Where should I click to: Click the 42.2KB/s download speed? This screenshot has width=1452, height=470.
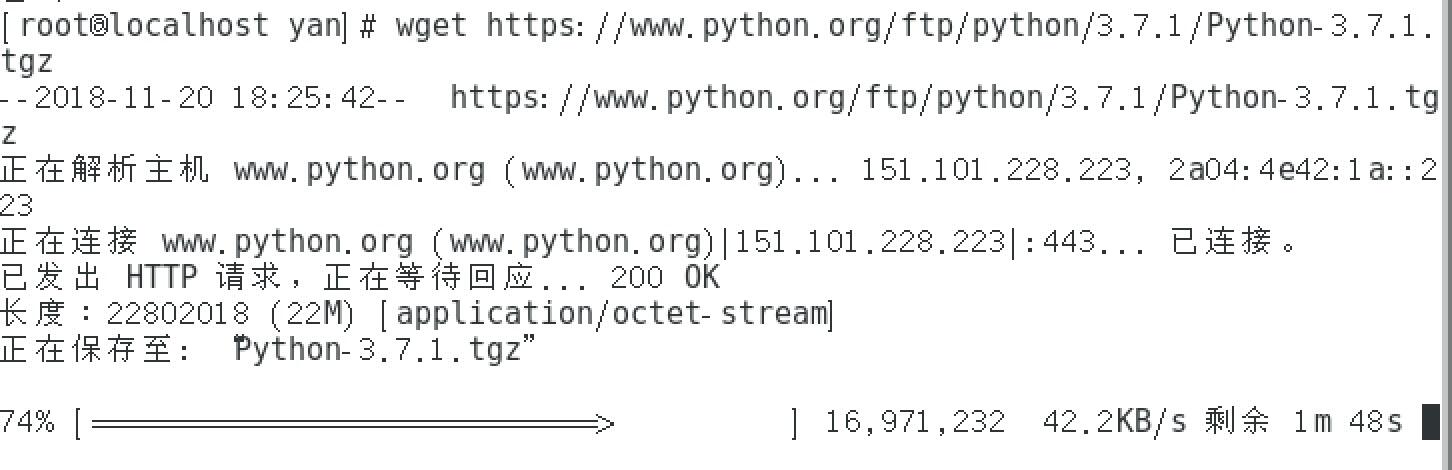tap(1114, 422)
